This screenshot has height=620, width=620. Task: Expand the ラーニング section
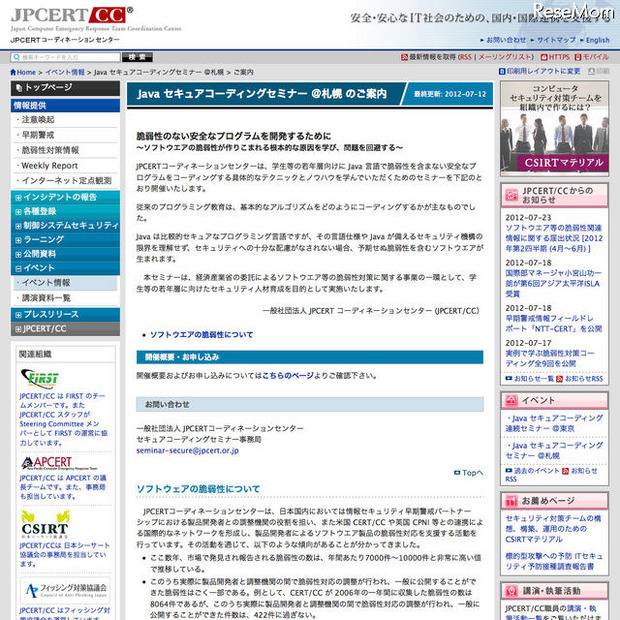[x=18, y=240]
